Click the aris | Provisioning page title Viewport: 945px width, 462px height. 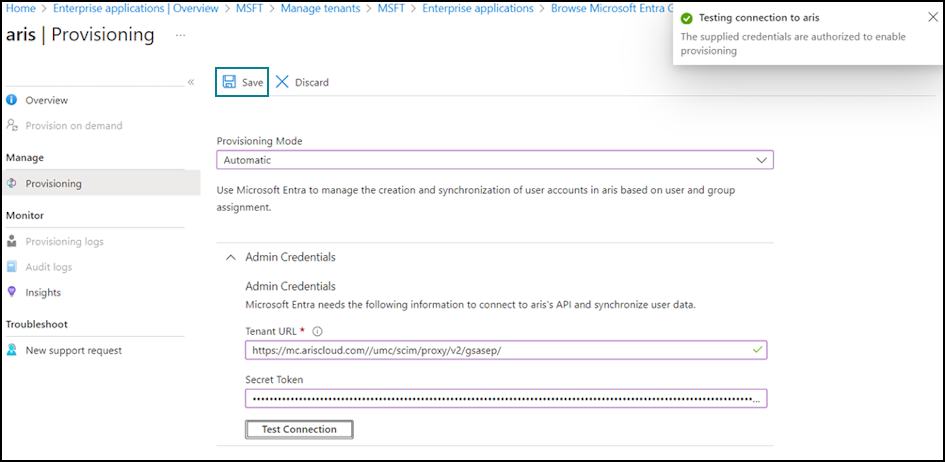(80, 35)
